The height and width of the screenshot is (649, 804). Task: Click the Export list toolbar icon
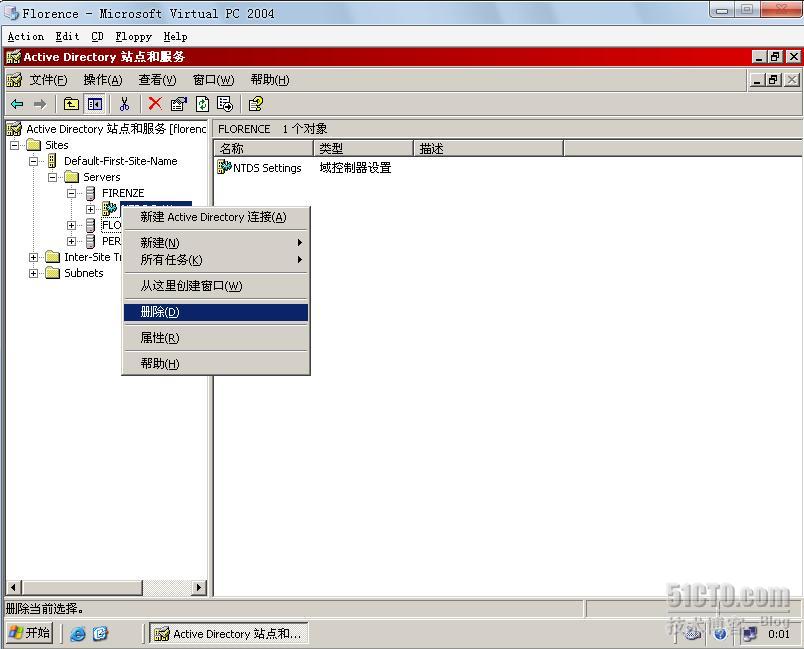tap(225, 104)
